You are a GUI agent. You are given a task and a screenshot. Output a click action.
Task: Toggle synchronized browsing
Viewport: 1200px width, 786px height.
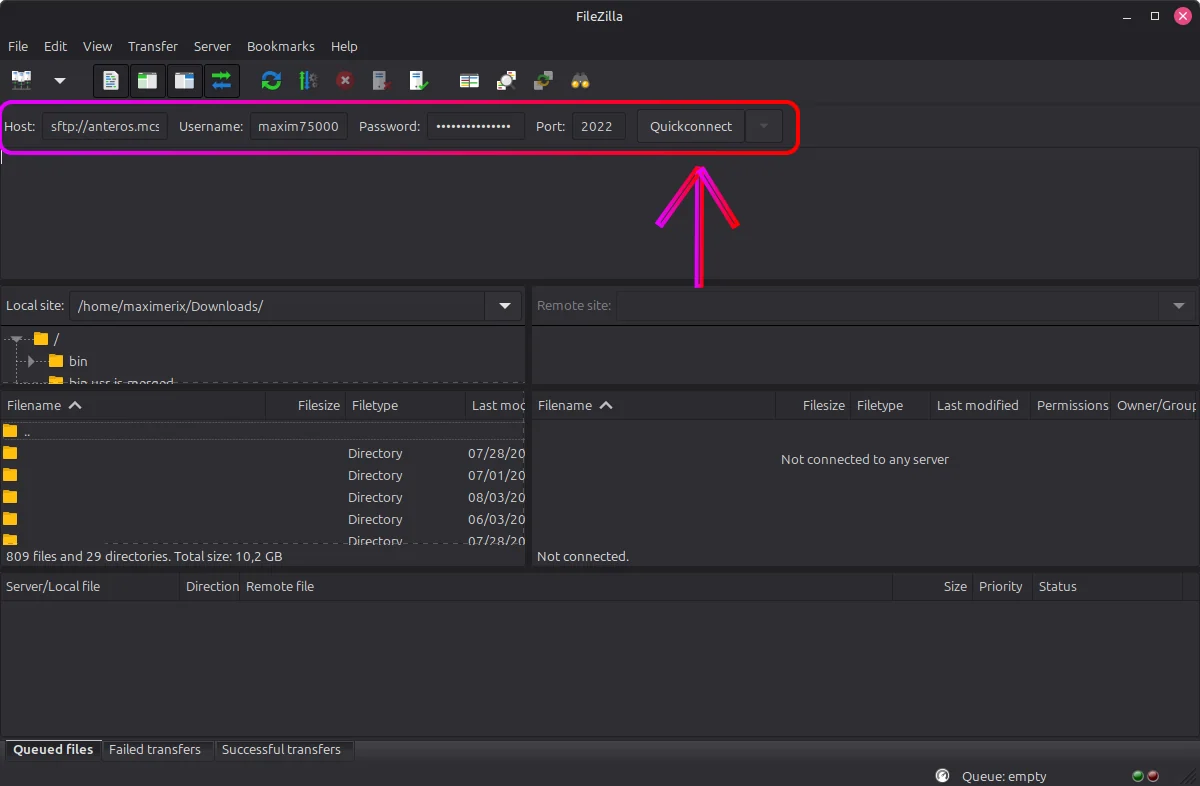[543, 80]
